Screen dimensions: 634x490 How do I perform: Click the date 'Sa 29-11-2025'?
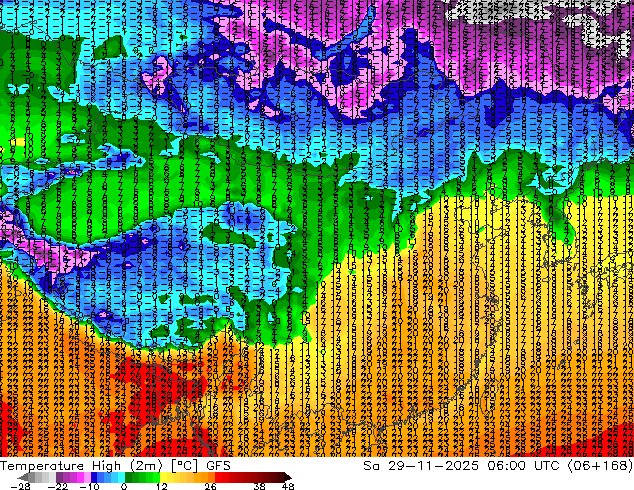tap(421, 466)
